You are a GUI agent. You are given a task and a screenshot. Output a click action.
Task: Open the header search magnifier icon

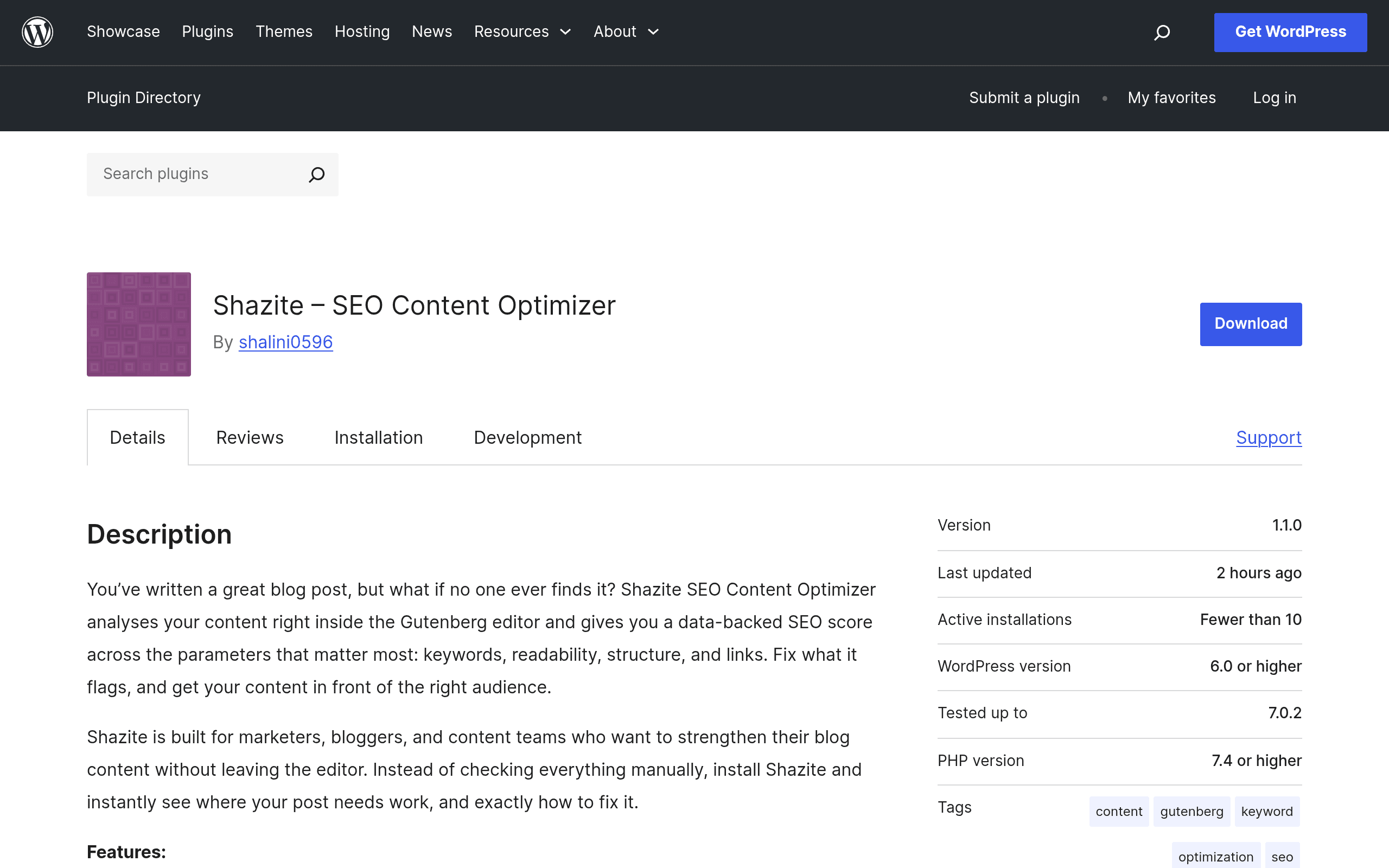pos(1162,32)
